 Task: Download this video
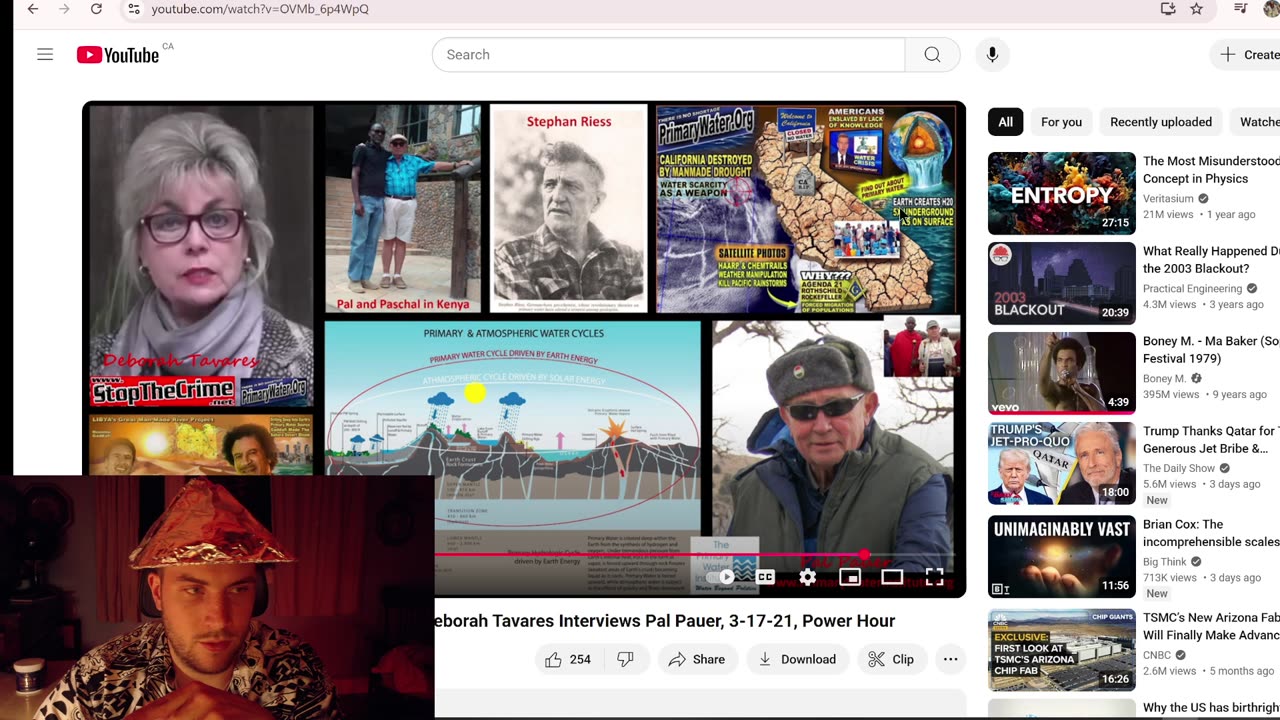[797, 659]
